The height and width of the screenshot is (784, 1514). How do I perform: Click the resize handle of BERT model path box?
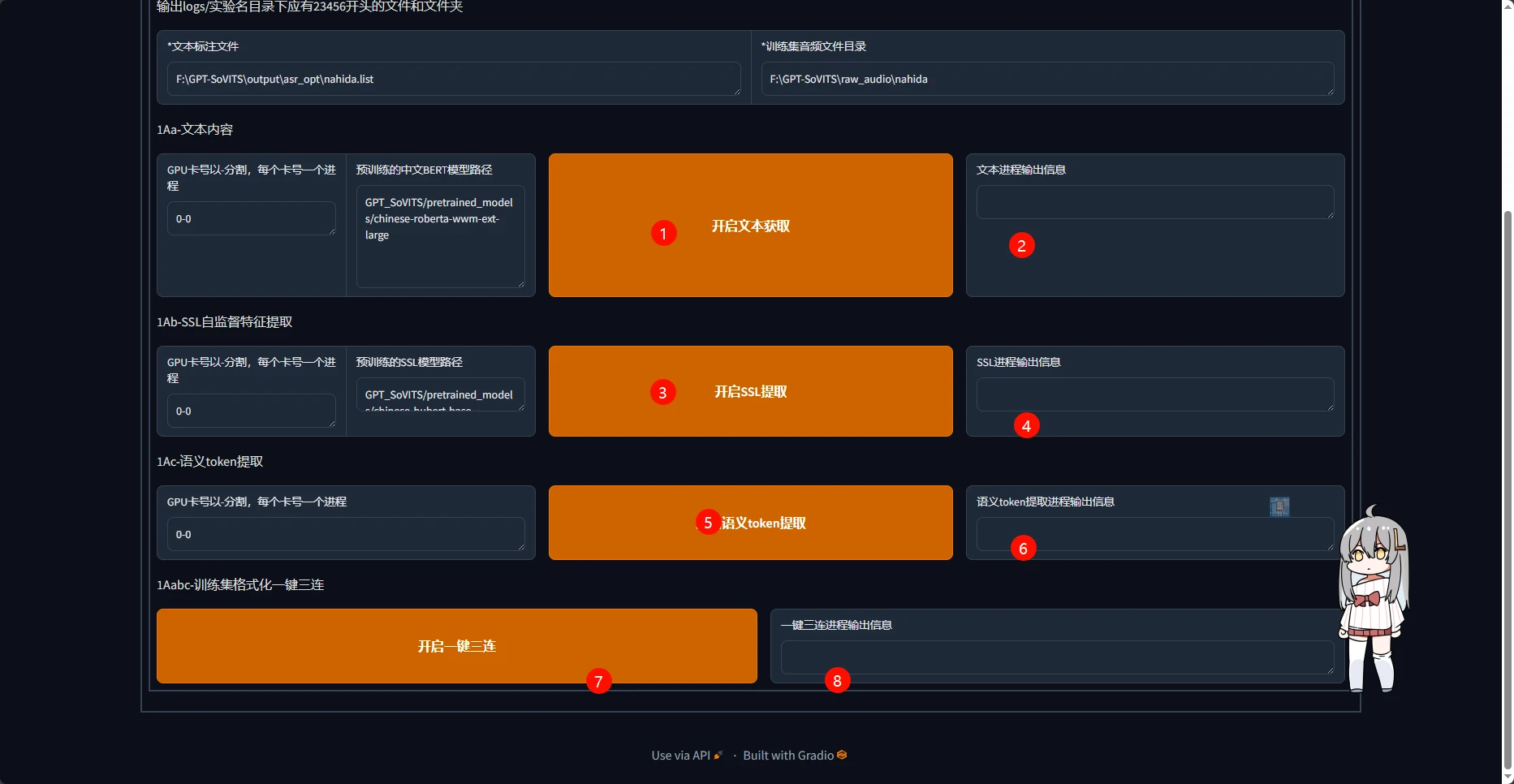(520, 283)
